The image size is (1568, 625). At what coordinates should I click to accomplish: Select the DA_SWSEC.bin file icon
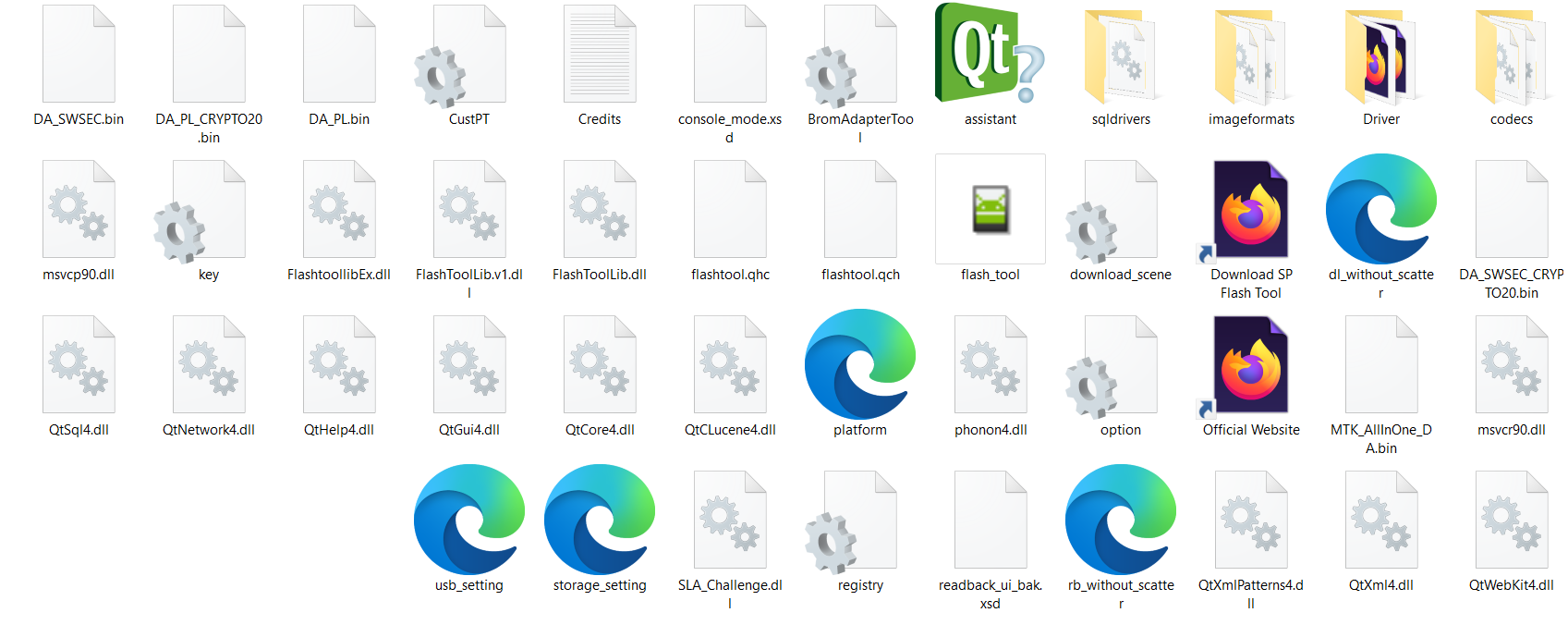tap(79, 54)
